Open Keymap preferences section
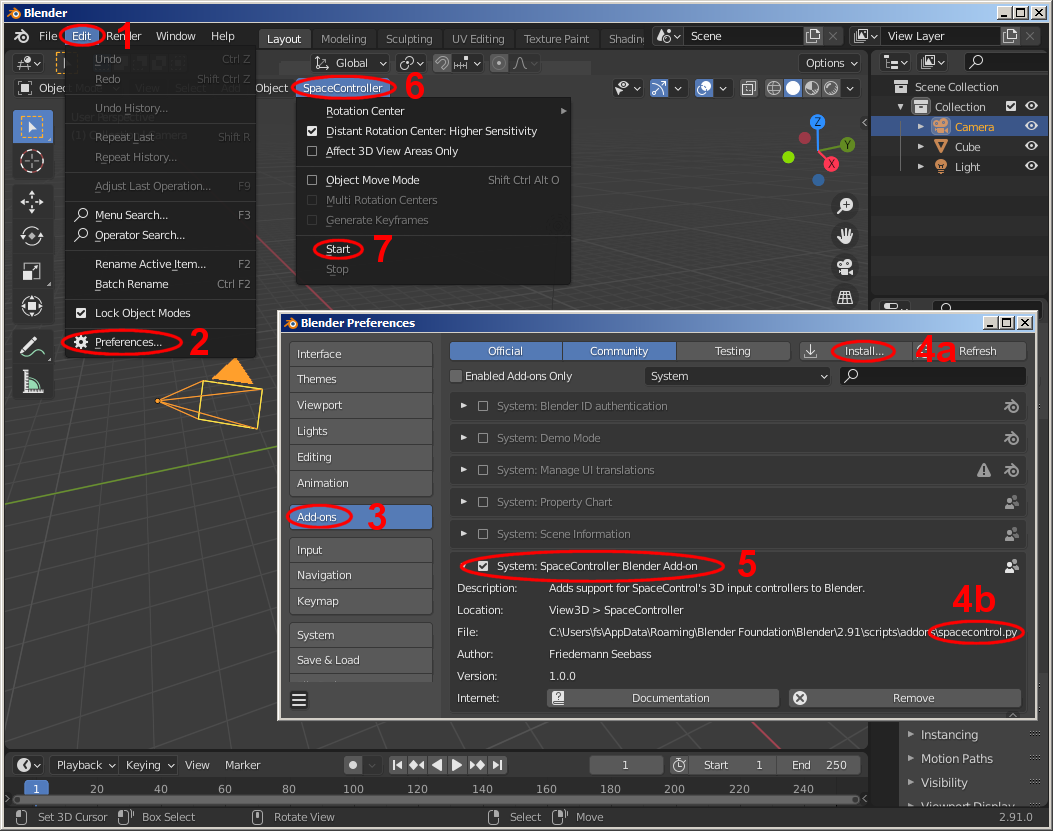The height and width of the screenshot is (831, 1053). tap(361, 601)
